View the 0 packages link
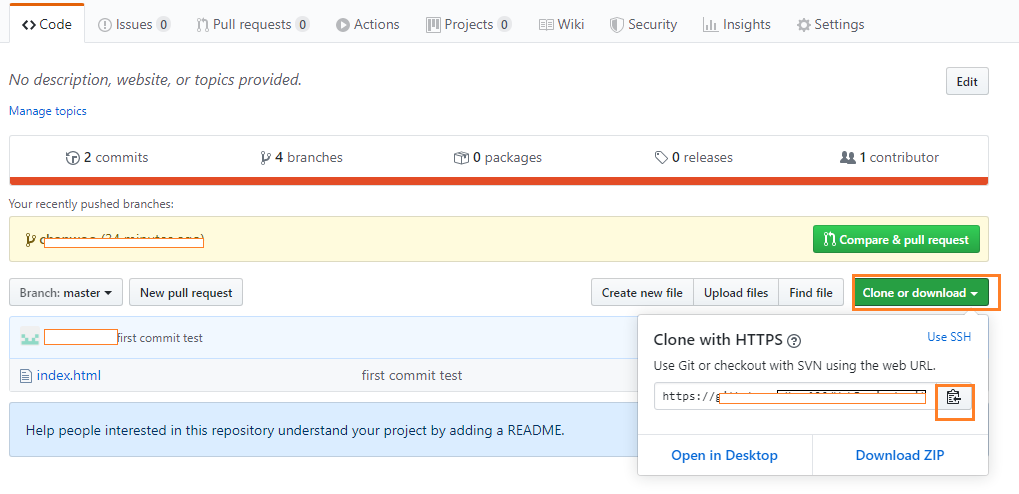Viewport: 1019px width, 494px height. [x=497, y=157]
